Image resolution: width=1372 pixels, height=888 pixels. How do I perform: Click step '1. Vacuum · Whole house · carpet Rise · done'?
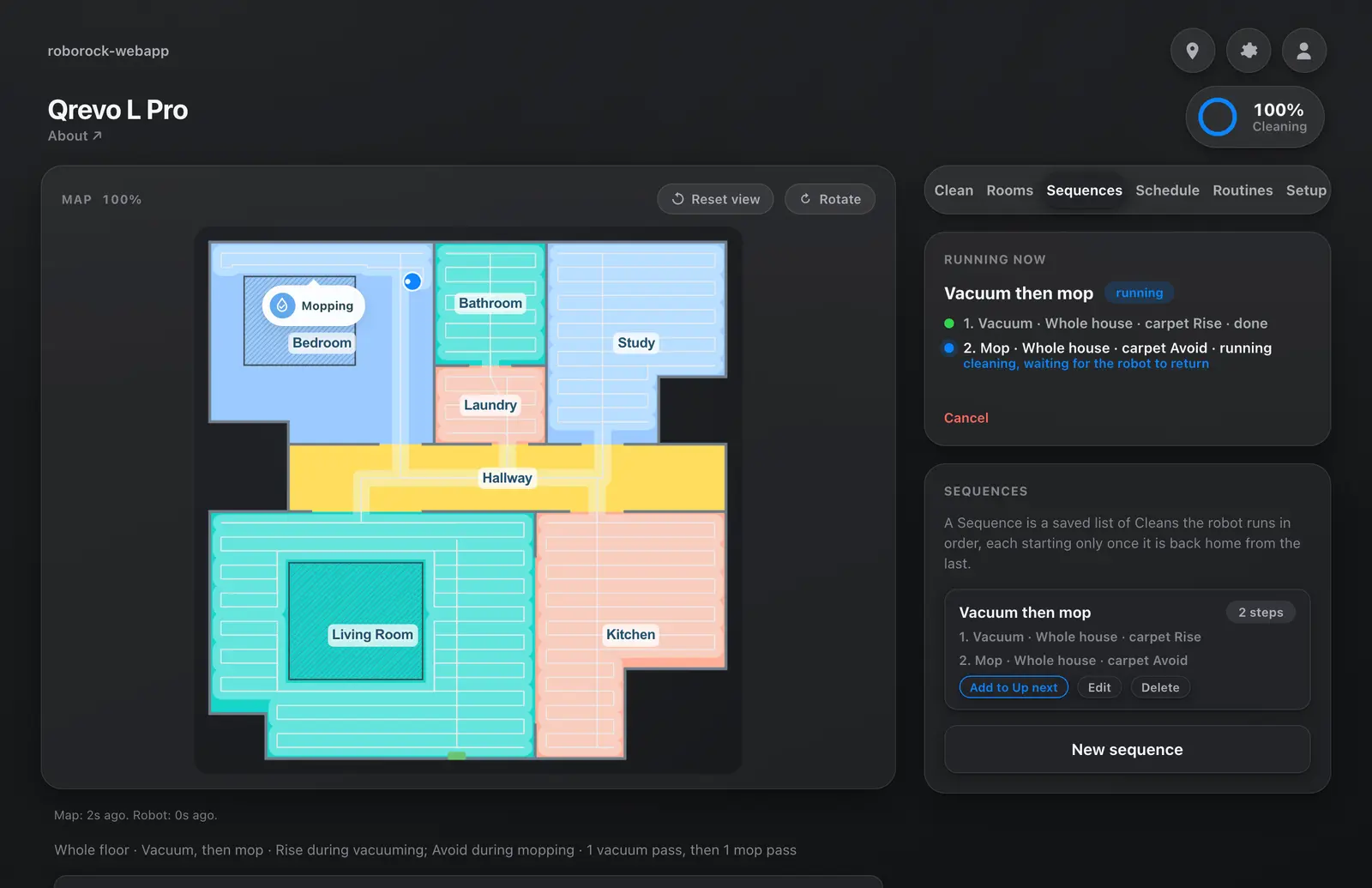[1115, 323]
